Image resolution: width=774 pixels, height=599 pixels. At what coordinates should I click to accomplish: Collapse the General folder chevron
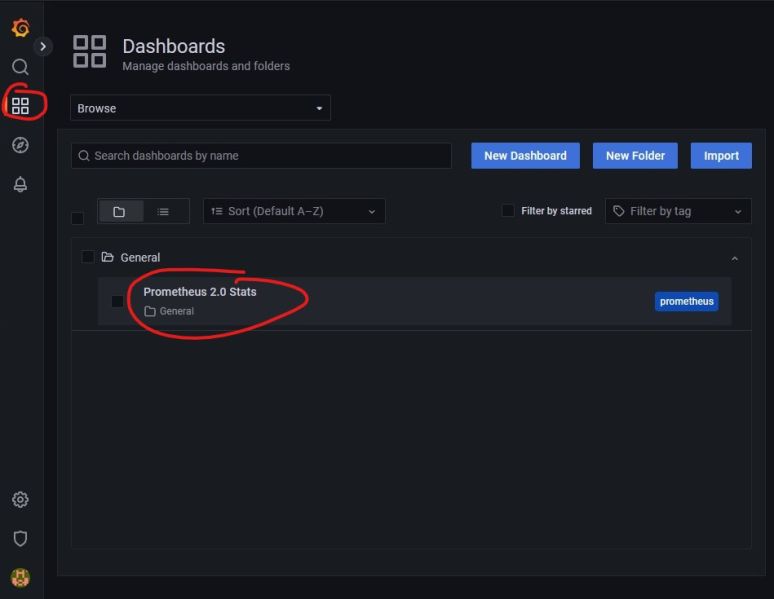pos(735,259)
